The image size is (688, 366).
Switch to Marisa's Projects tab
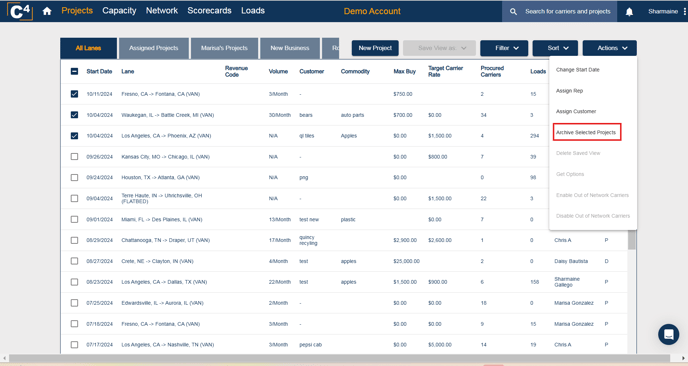224,48
